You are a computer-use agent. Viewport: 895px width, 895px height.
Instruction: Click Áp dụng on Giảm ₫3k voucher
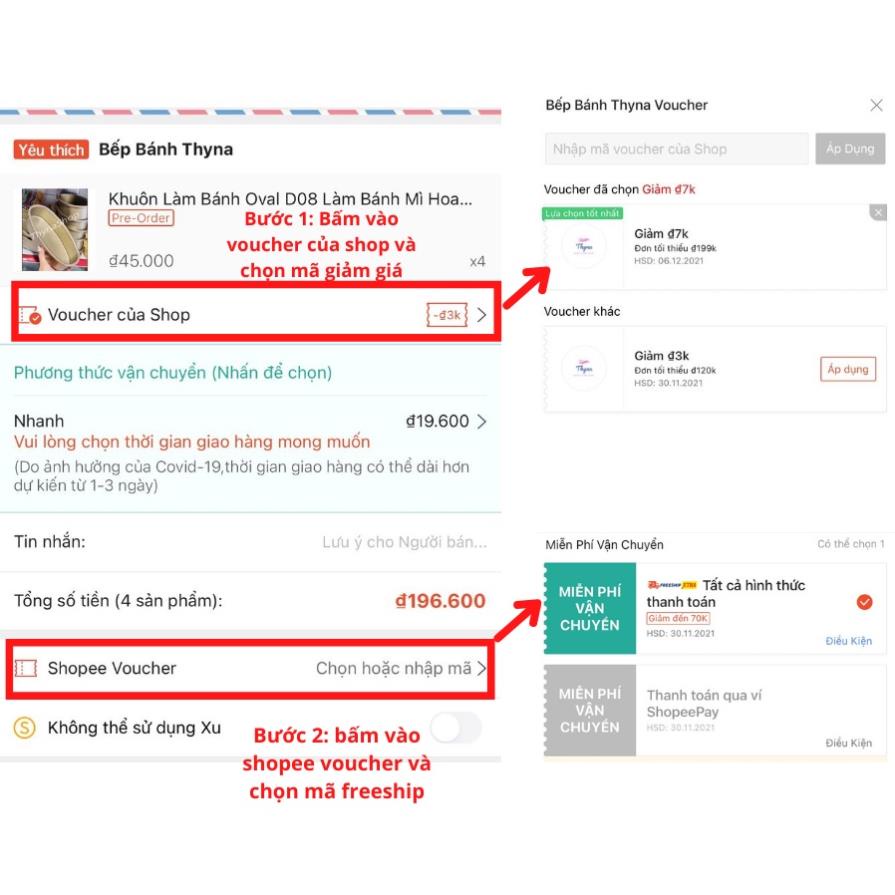pyautogui.click(x=848, y=369)
